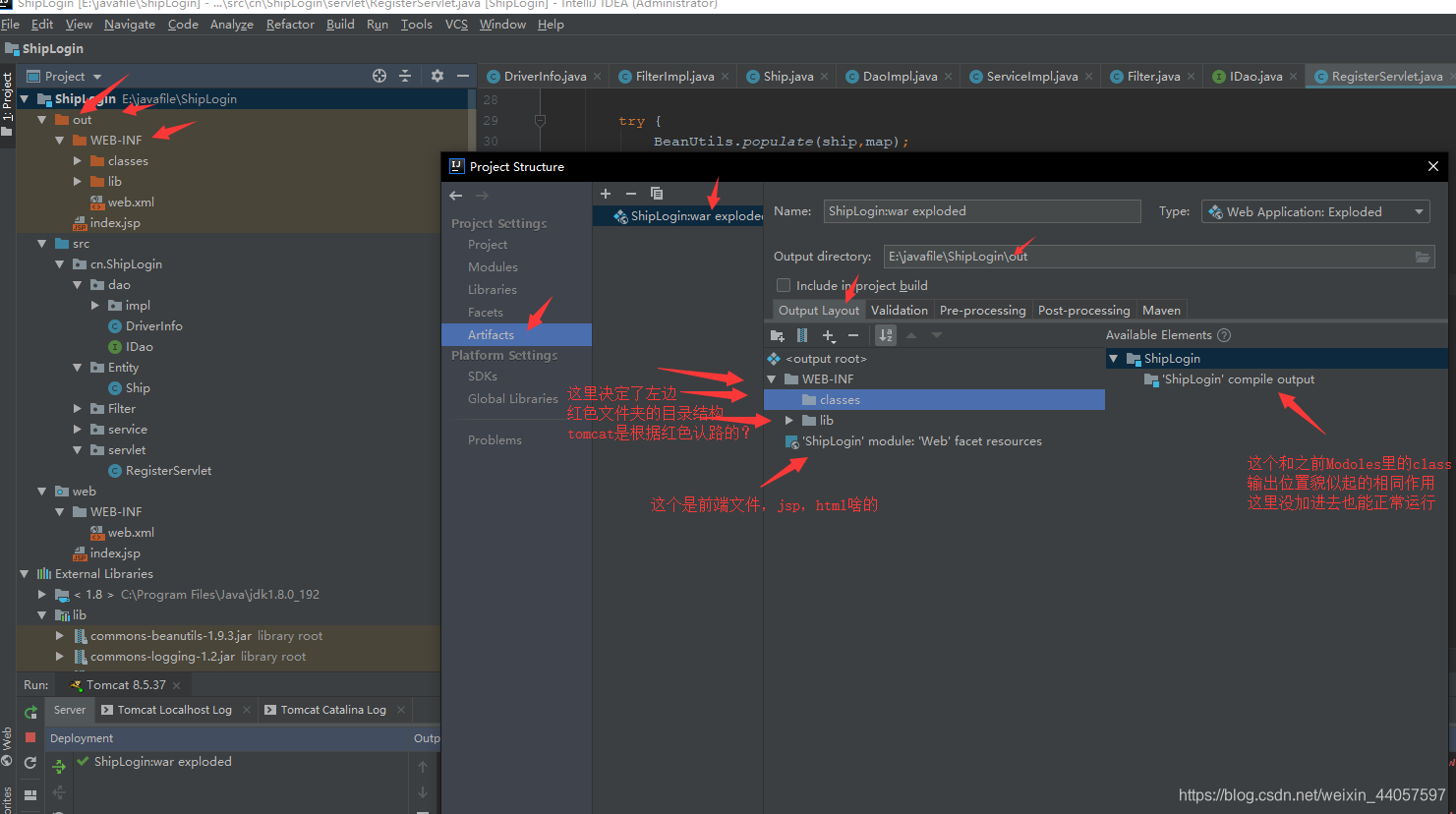1456x814 pixels.
Task: Click the layout icon in the Run toolbar
Action: coord(30,794)
